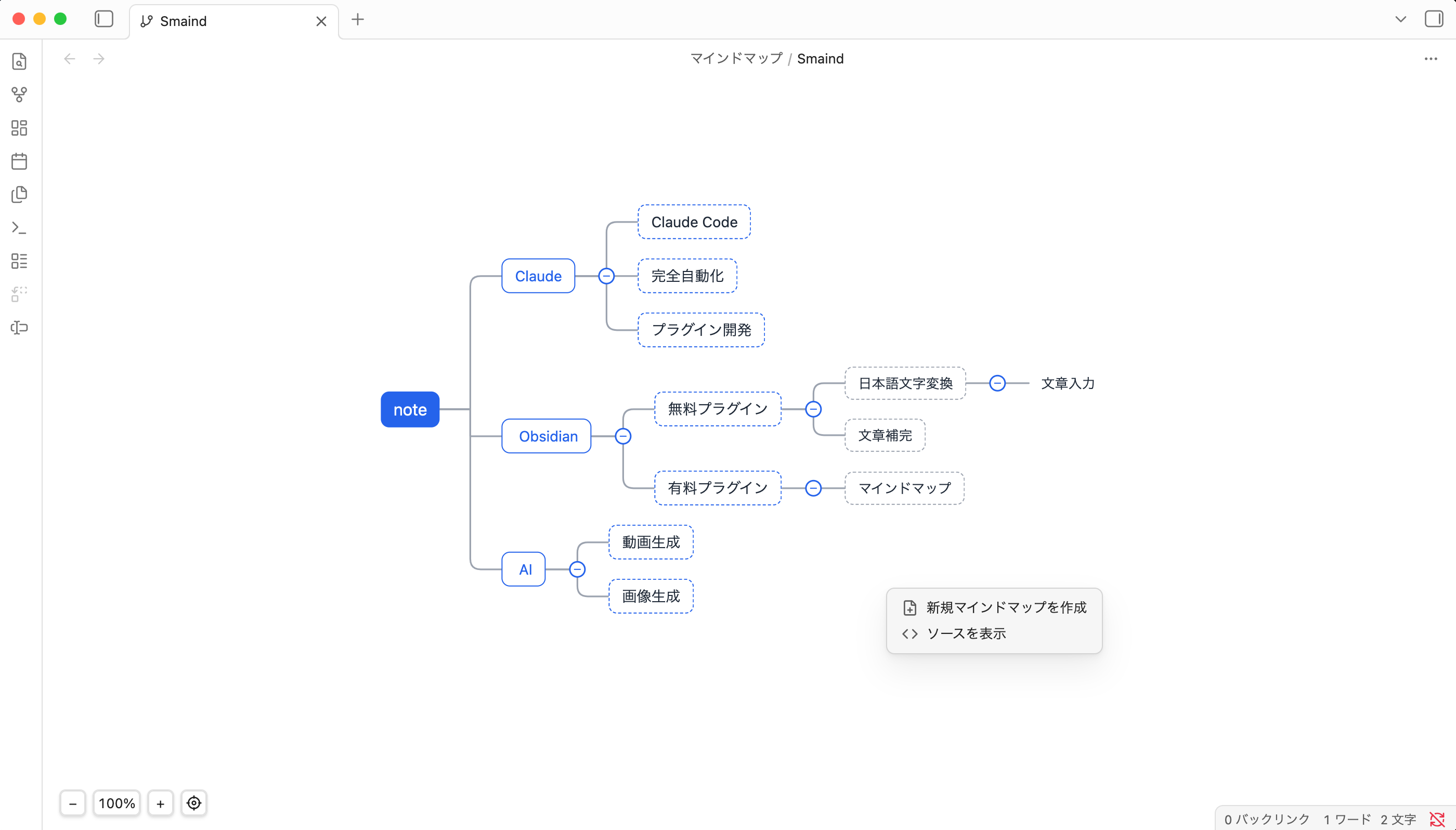Choose ソースを表示 from context menu
Screen dimensions: 1456x830
click(994, 633)
